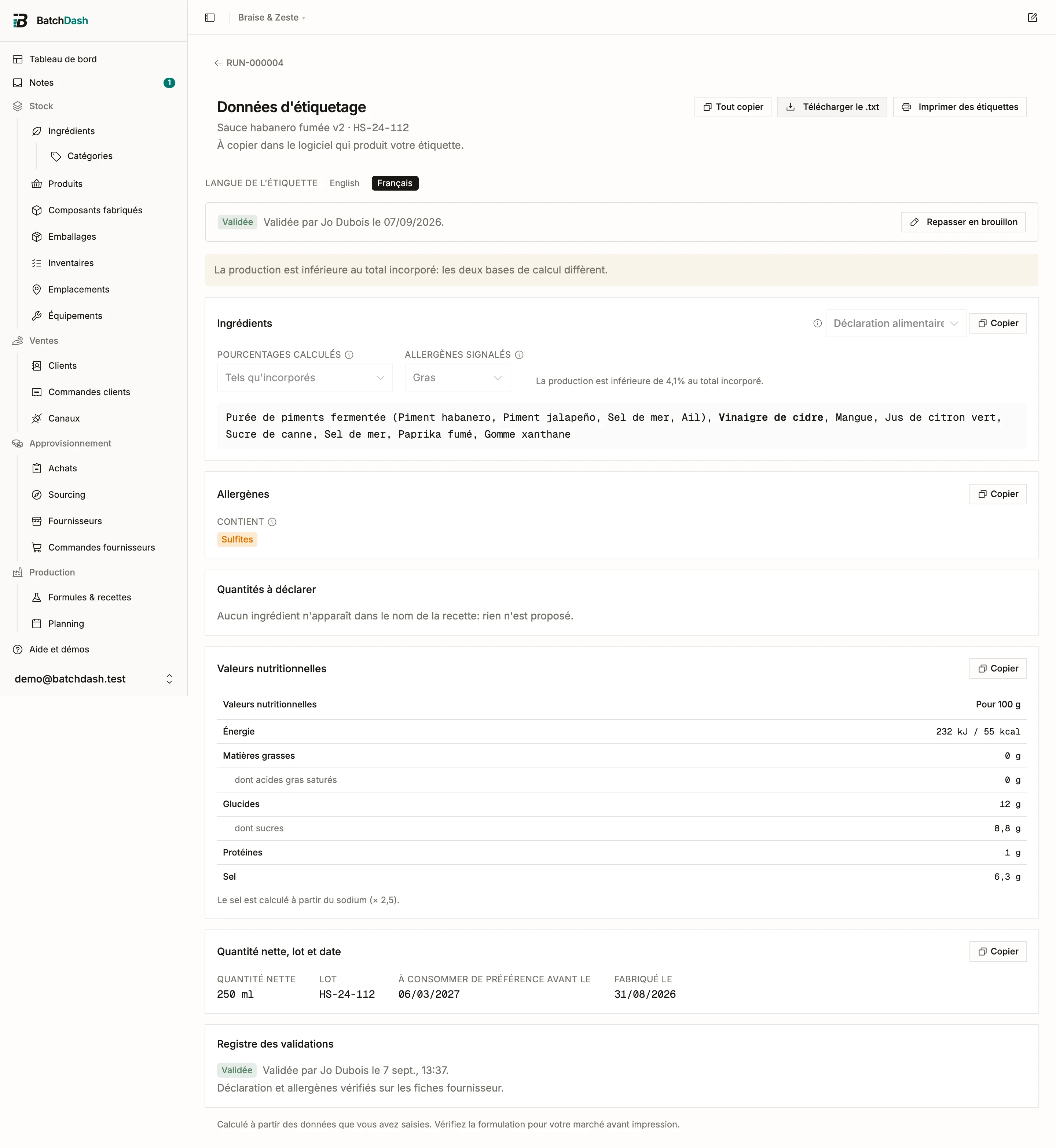The image size is (1056, 1148).
Task: Click the Sel value 6,3 g
Action: tap(1007, 877)
